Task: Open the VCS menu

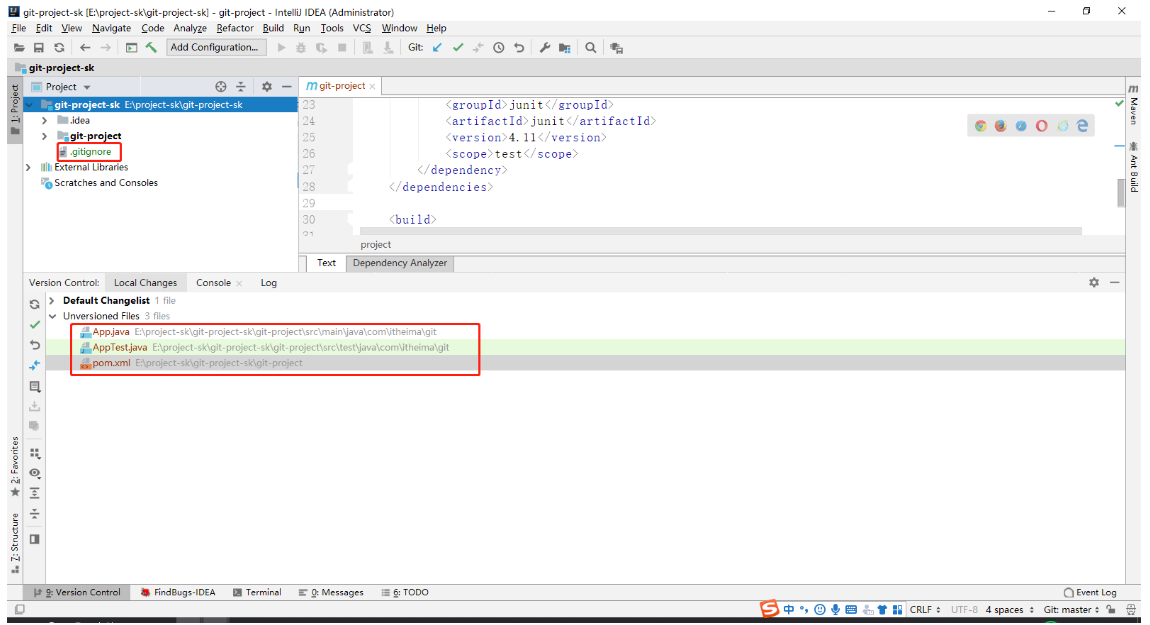Action: tap(362, 28)
